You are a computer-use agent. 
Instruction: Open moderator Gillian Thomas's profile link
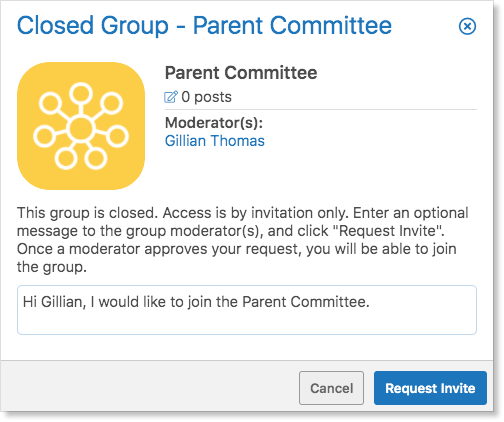pos(215,141)
